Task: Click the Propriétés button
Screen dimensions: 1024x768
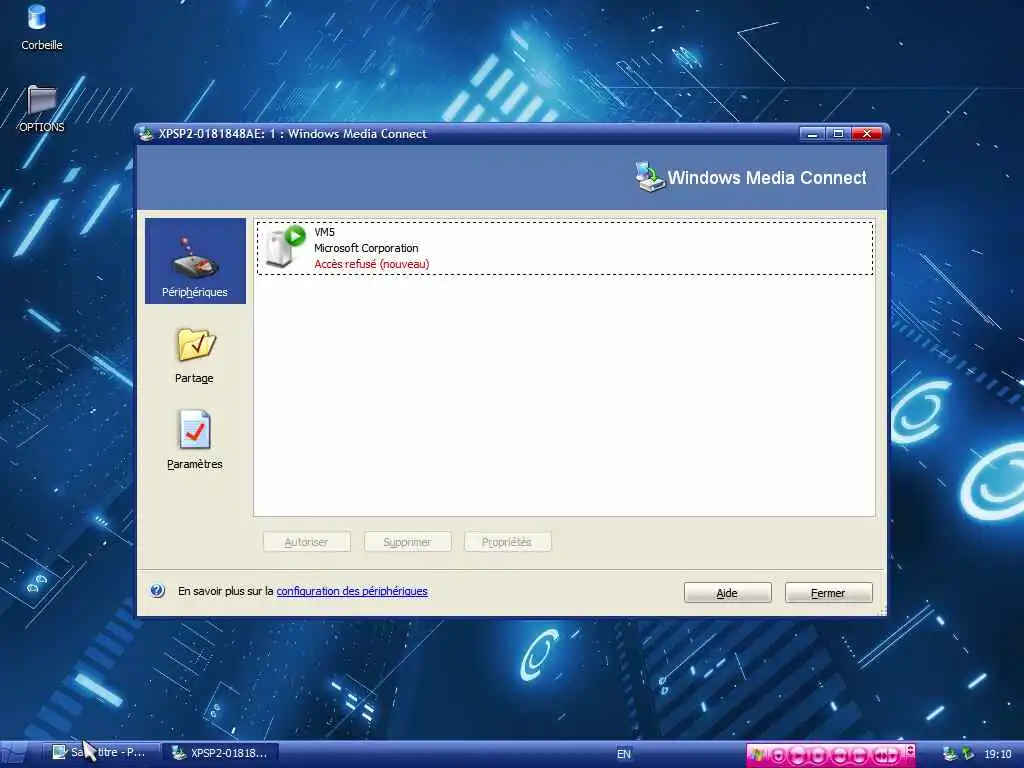Action: pyautogui.click(x=507, y=542)
